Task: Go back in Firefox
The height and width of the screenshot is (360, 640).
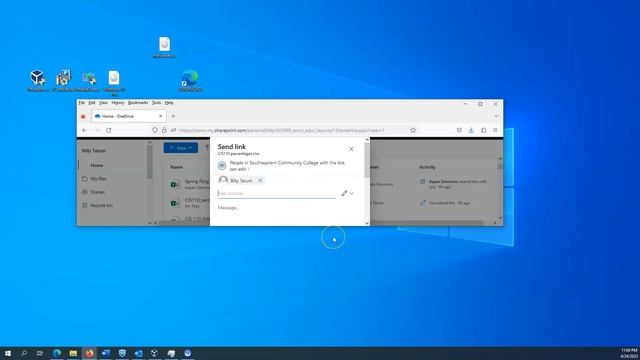Action: [x=84, y=130]
